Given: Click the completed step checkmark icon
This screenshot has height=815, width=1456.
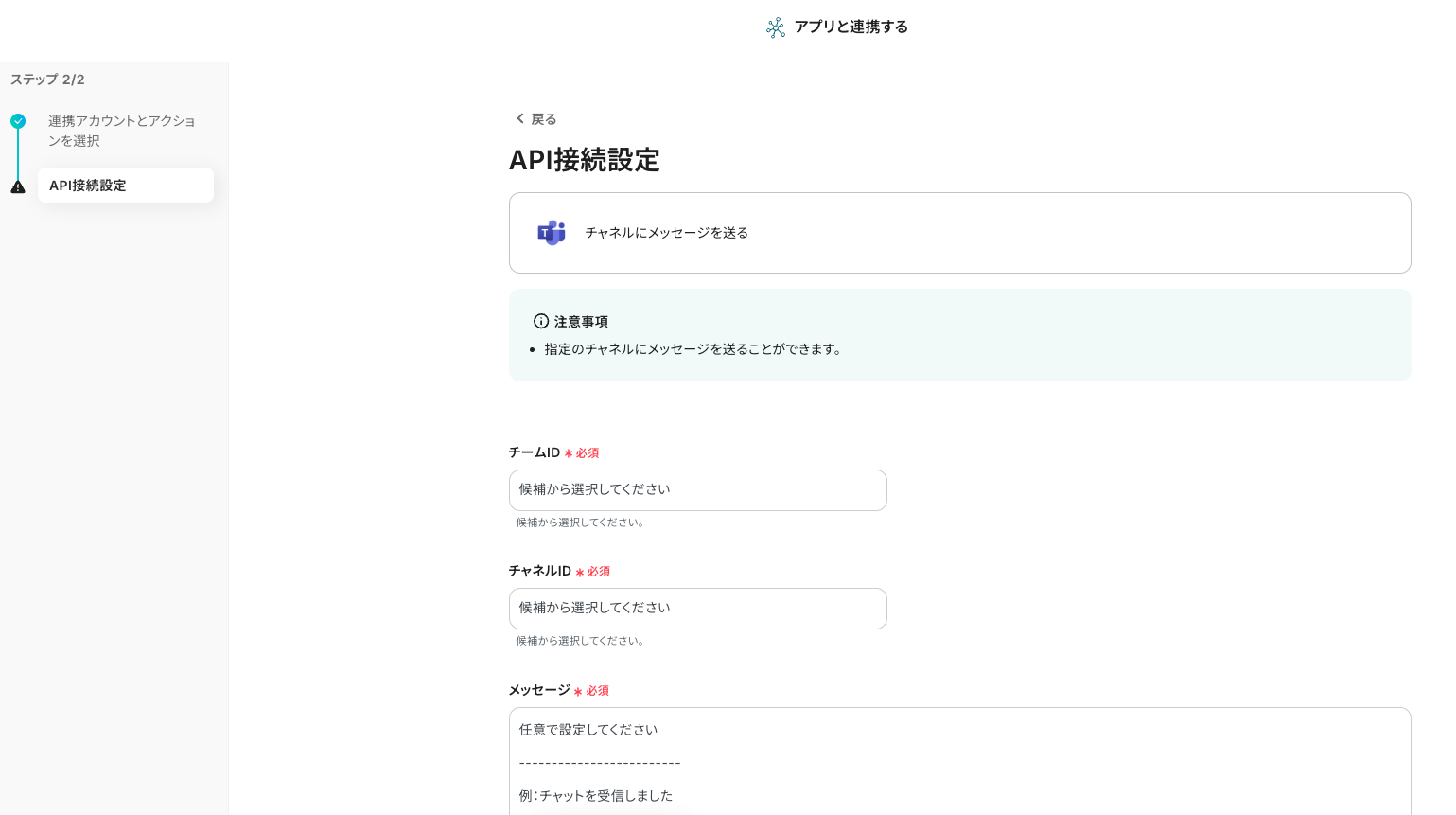Looking at the screenshot, I should [18, 121].
